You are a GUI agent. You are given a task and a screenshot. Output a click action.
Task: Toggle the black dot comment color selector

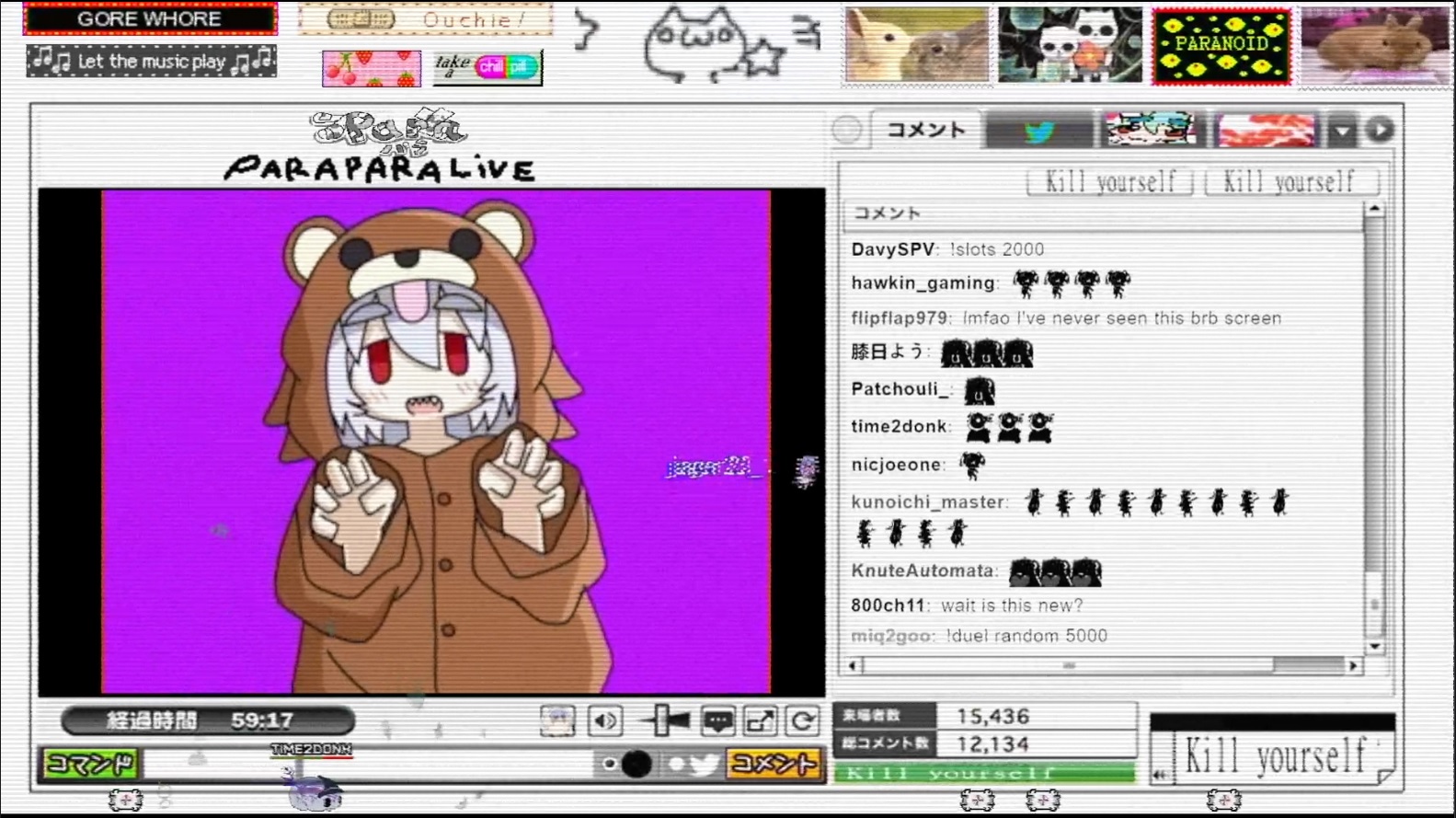pos(636,764)
